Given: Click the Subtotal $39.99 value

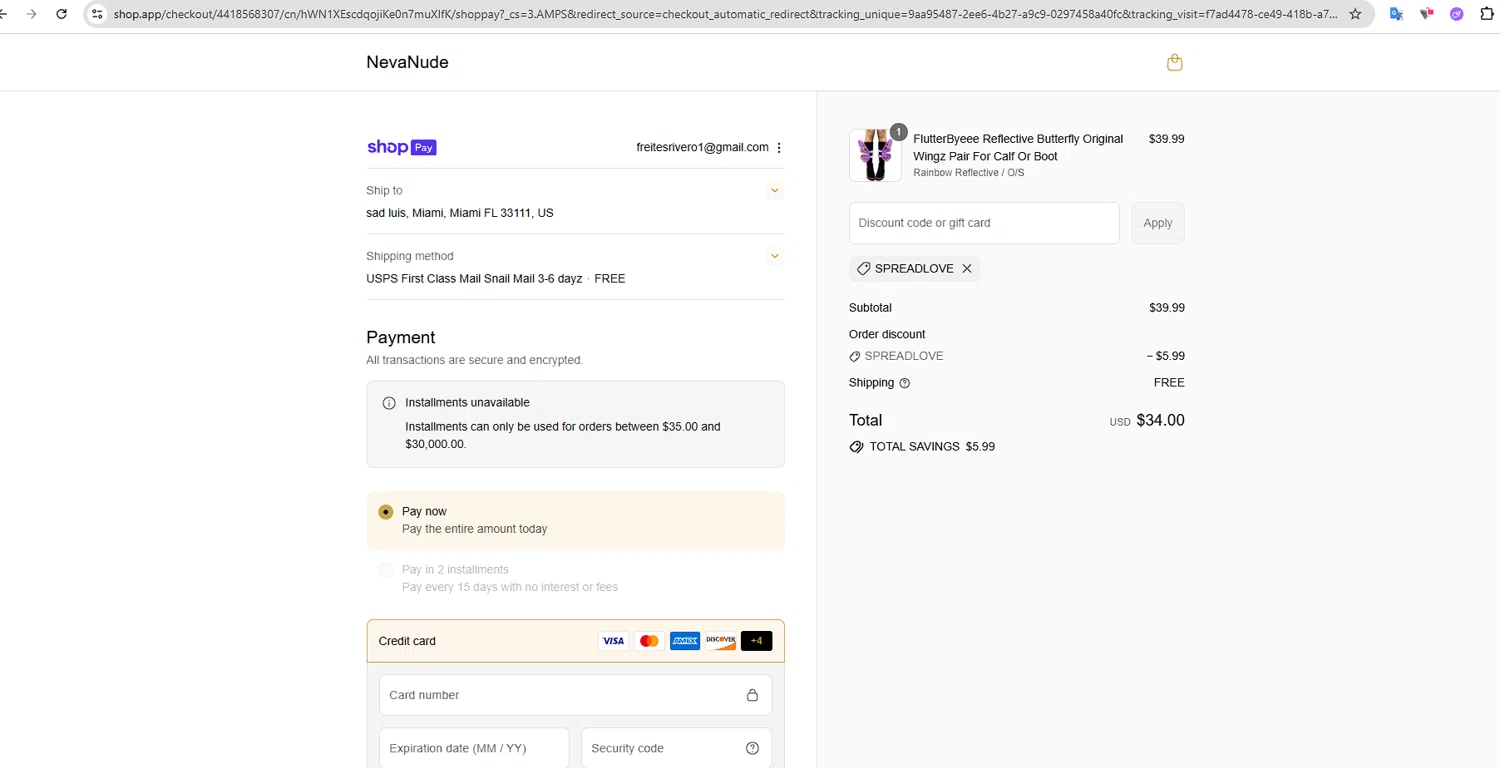Looking at the screenshot, I should click(1167, 308).
